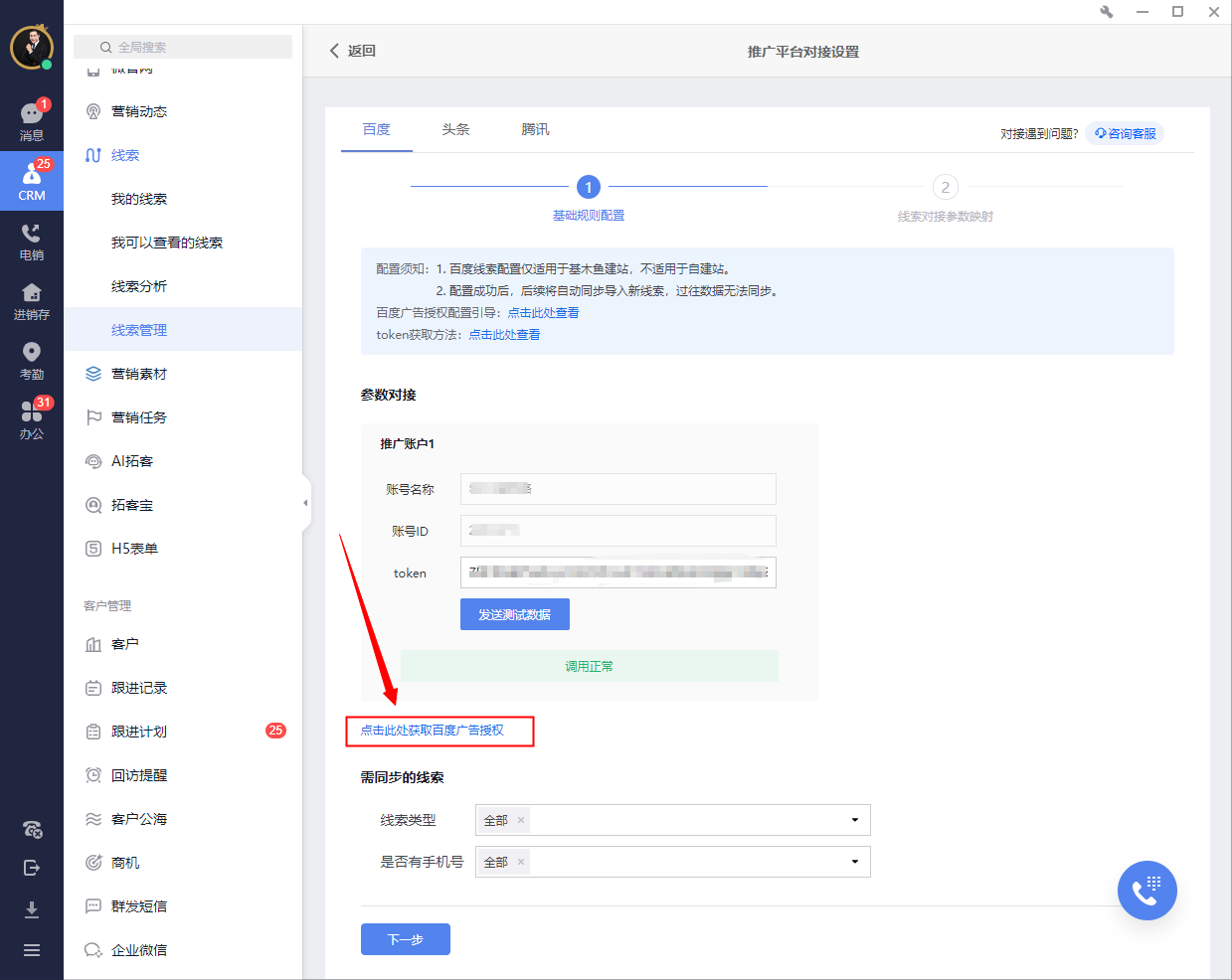Viewport: 1232px width, 980px height.
Task: Collapse the left navigation panel handle
Action: 305,503
